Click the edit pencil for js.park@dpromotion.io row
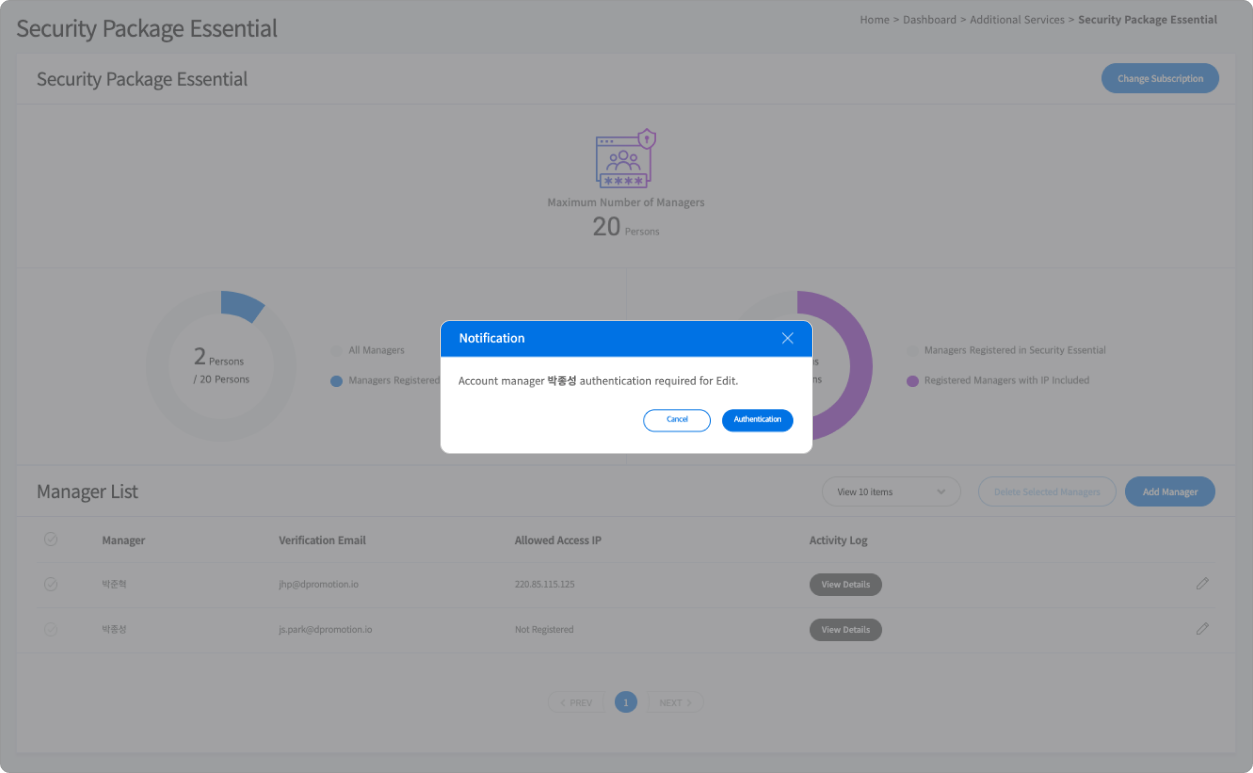The width and height of the screenshot is (1253, 773). click(1202, 629)
